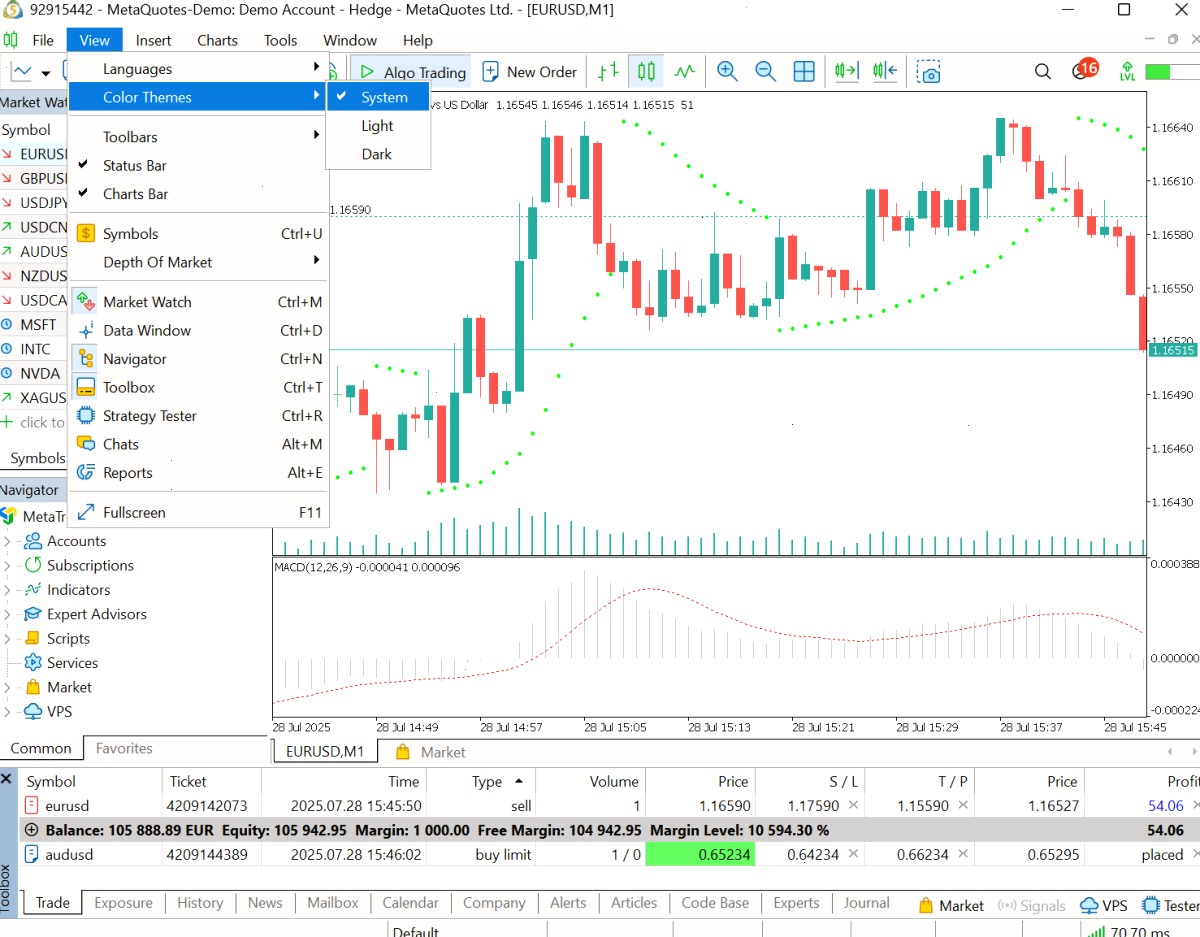
Task: Click the Market chart tab
Action: [431, 752]
